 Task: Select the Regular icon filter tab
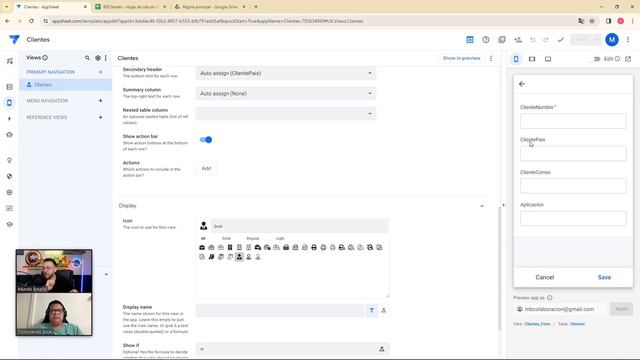click(253, 238)
